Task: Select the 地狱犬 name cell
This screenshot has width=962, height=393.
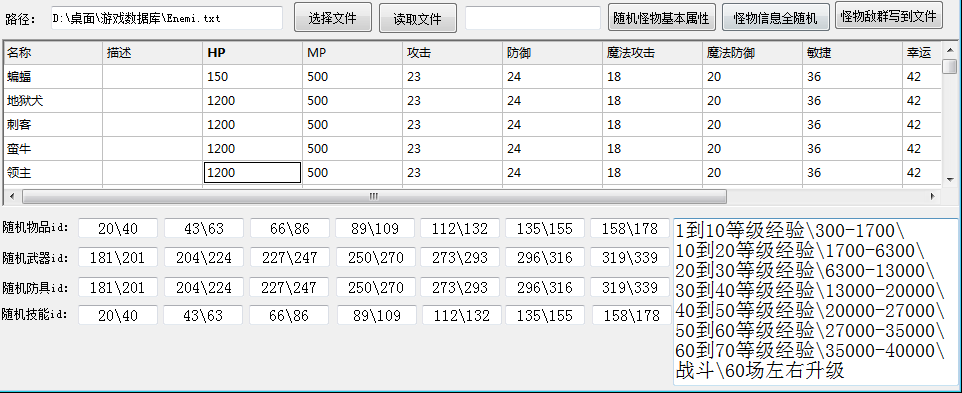Action: 53,101
